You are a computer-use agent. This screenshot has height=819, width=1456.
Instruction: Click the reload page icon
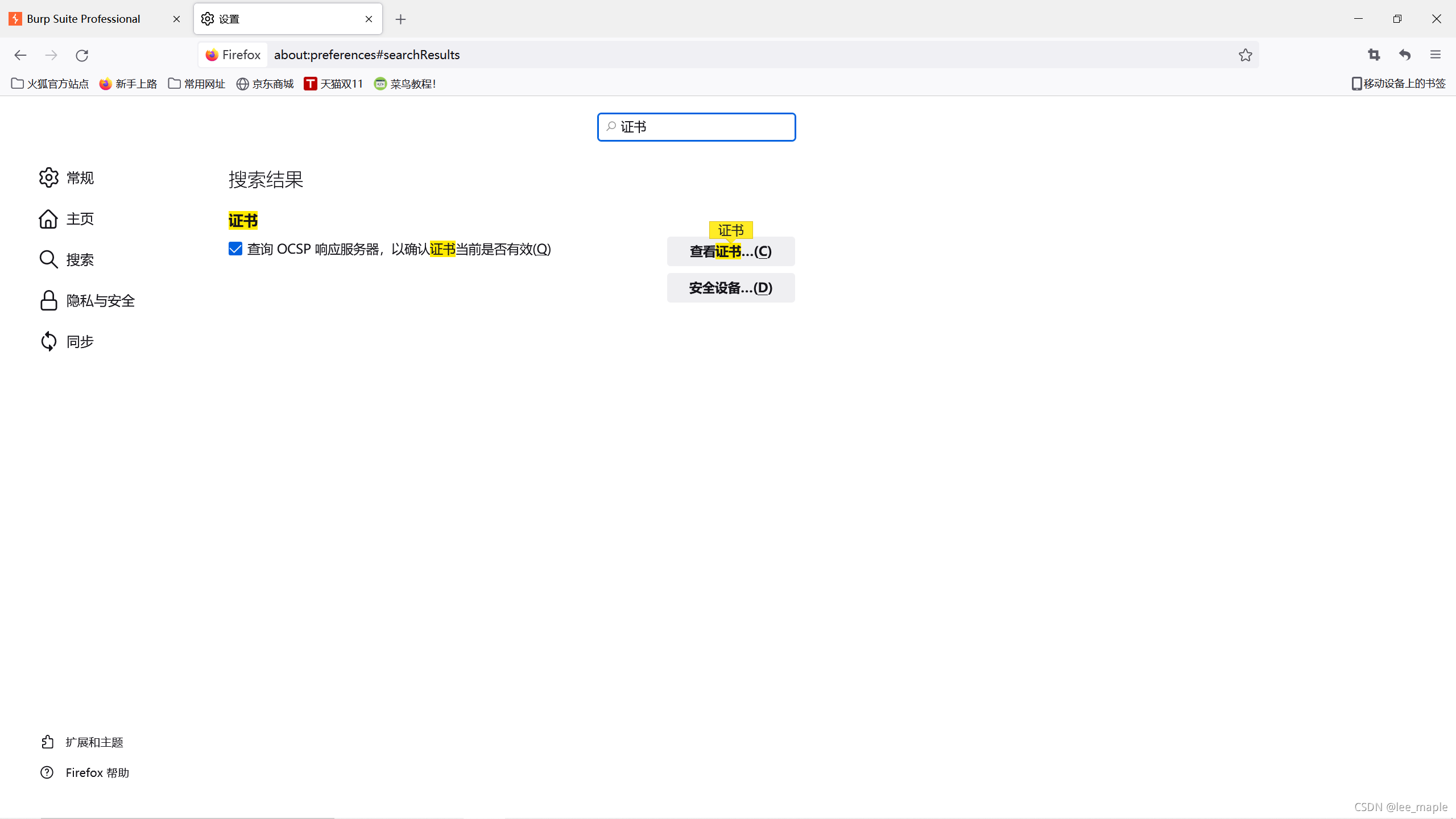pyautogui.click(x=82, y=55)
